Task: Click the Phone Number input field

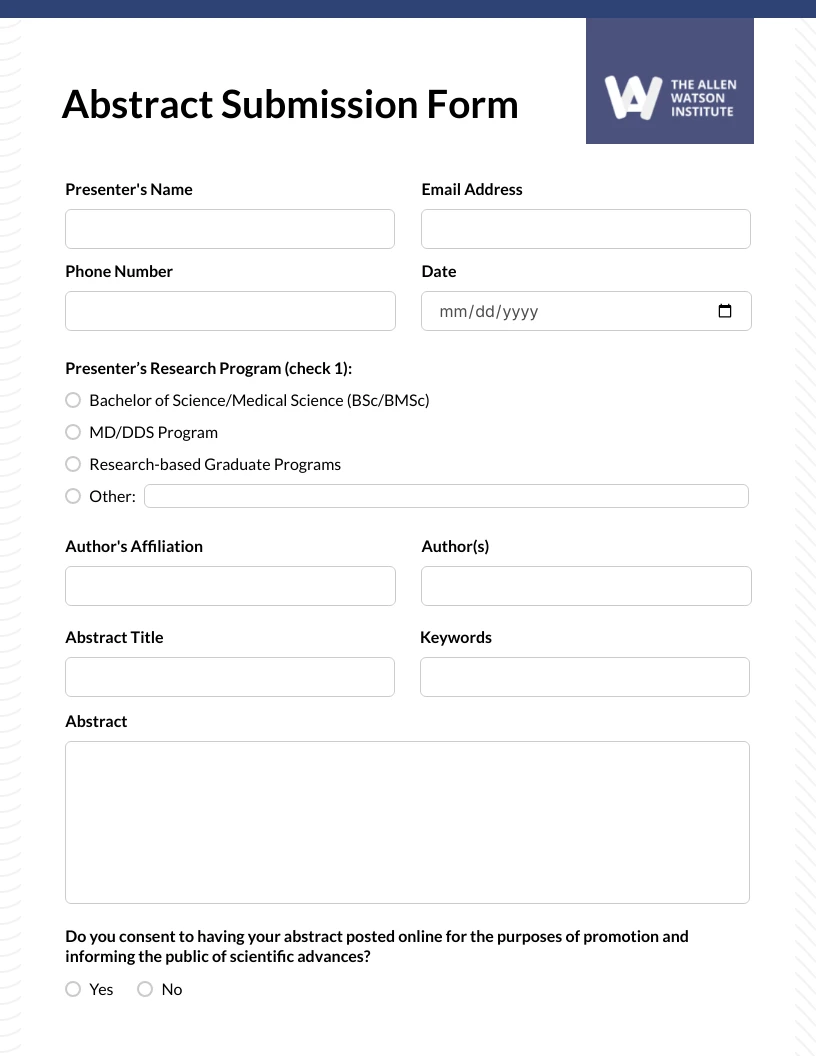Action: [230, 311]
